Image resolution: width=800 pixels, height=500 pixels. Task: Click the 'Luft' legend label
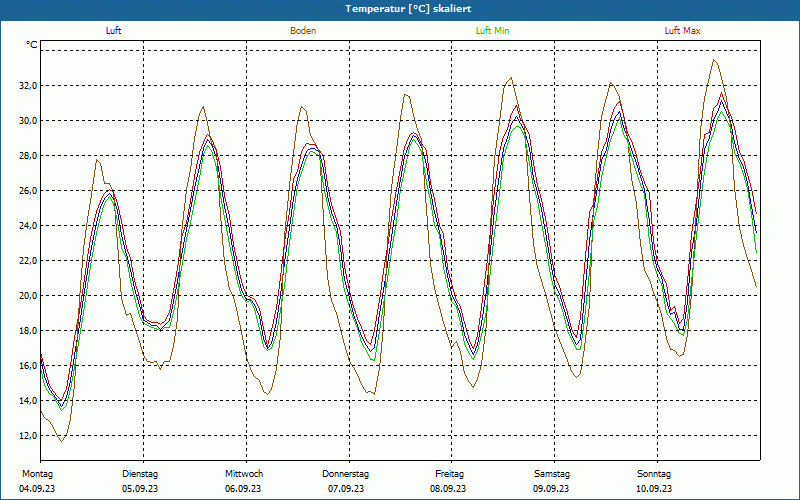pyautogui.click(x=113, y=31)
